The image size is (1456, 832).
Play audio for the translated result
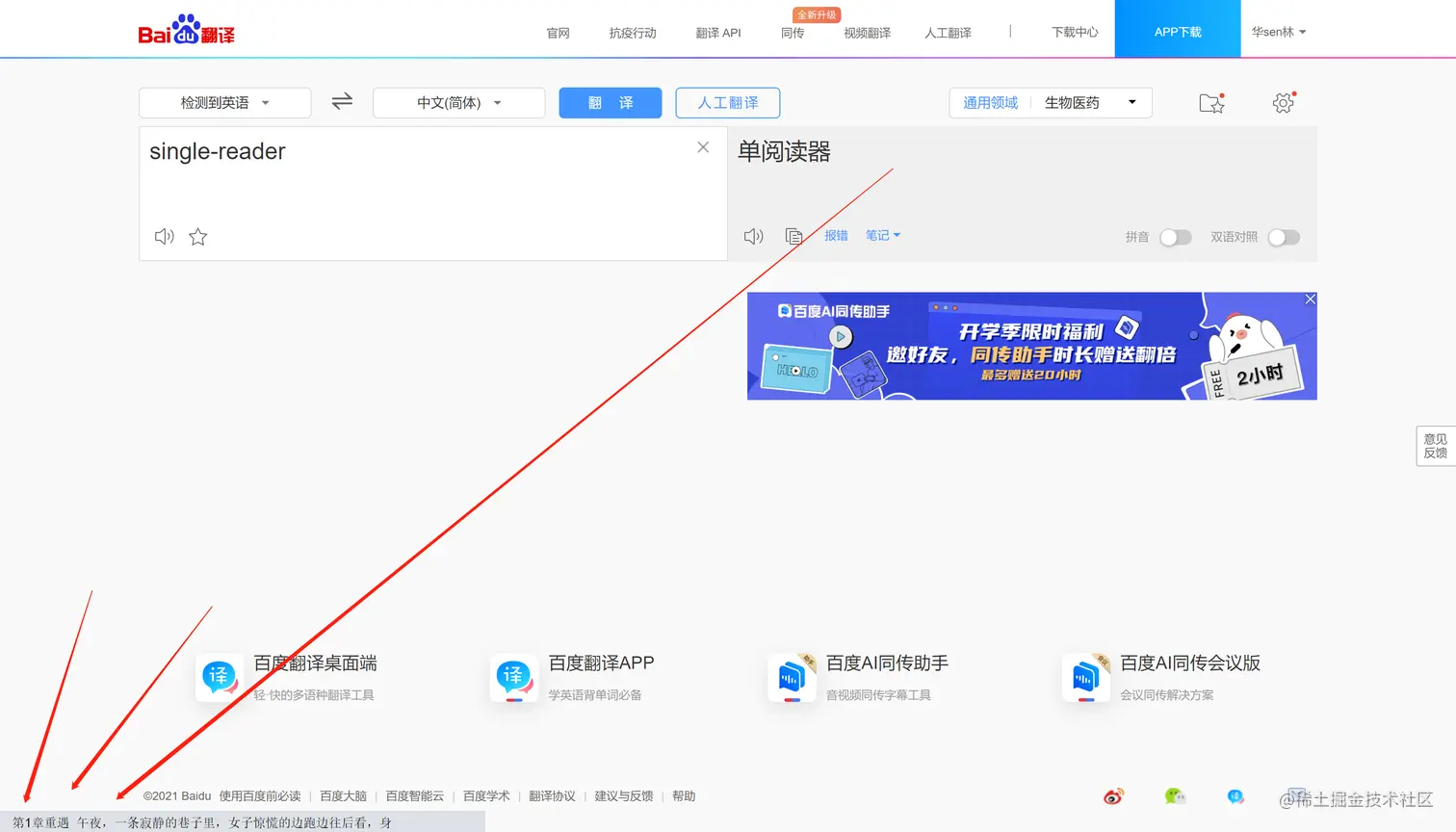[x=753, y=235]
